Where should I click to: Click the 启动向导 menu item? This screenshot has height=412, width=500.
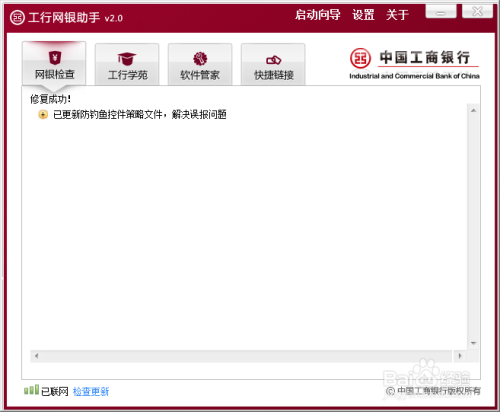(318, 15)
